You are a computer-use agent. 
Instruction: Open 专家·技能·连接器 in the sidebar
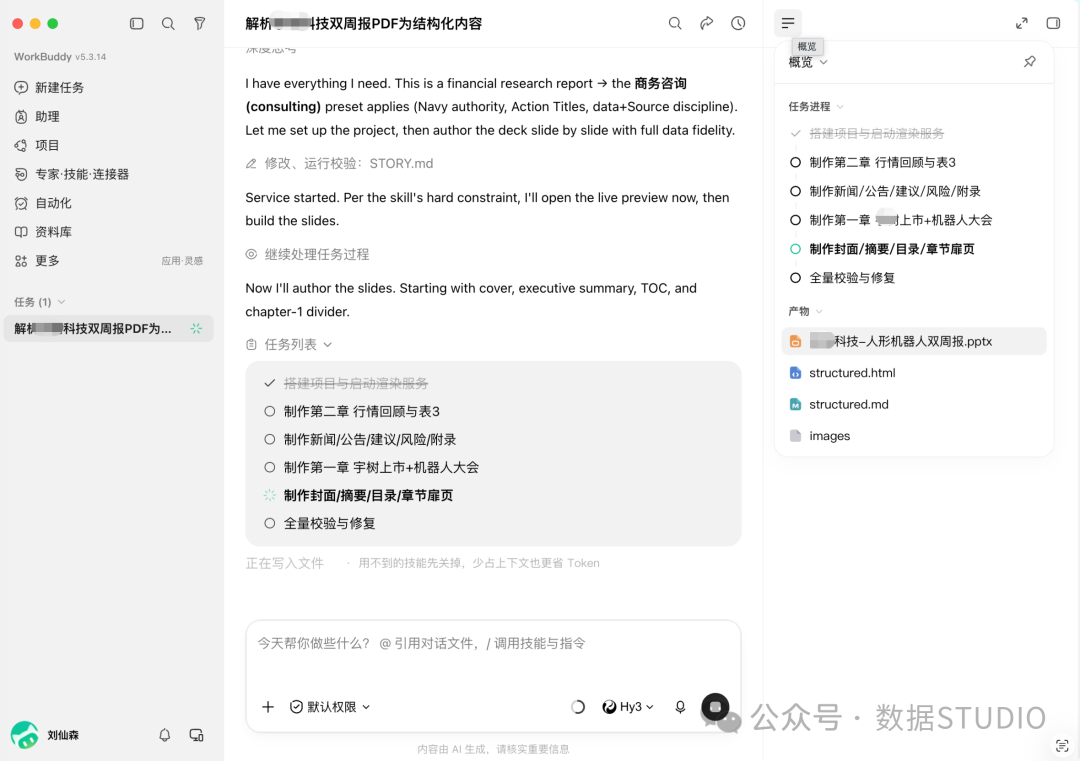[x=72, y=174]
